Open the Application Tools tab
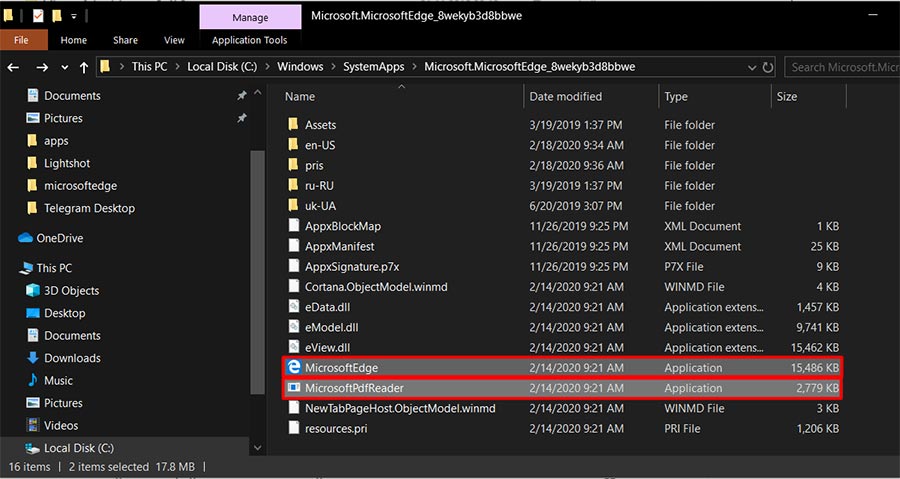Screen dimensions: 900x479 (x=249, y=40)
